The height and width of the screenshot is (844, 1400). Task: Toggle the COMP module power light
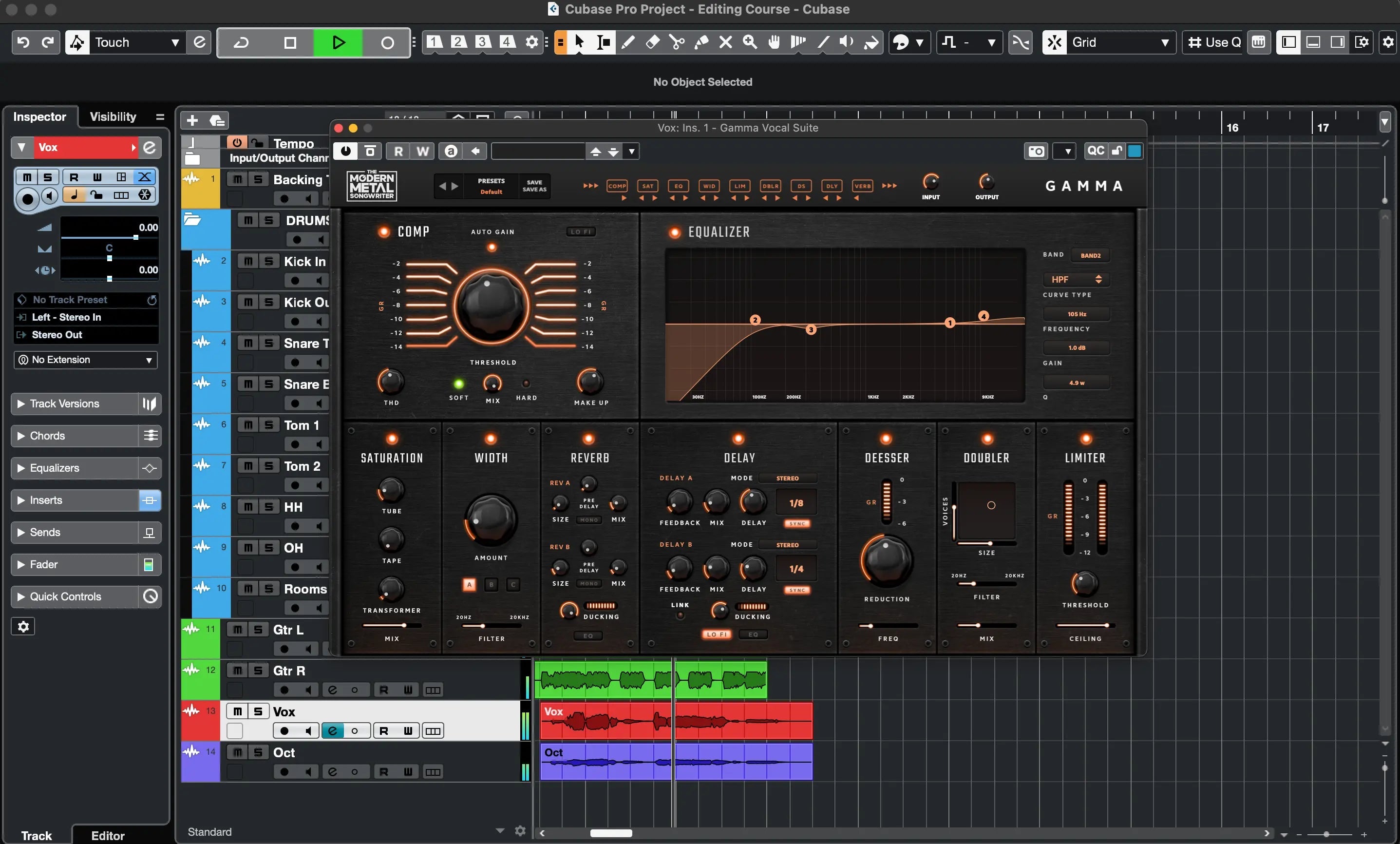(384, 231)
